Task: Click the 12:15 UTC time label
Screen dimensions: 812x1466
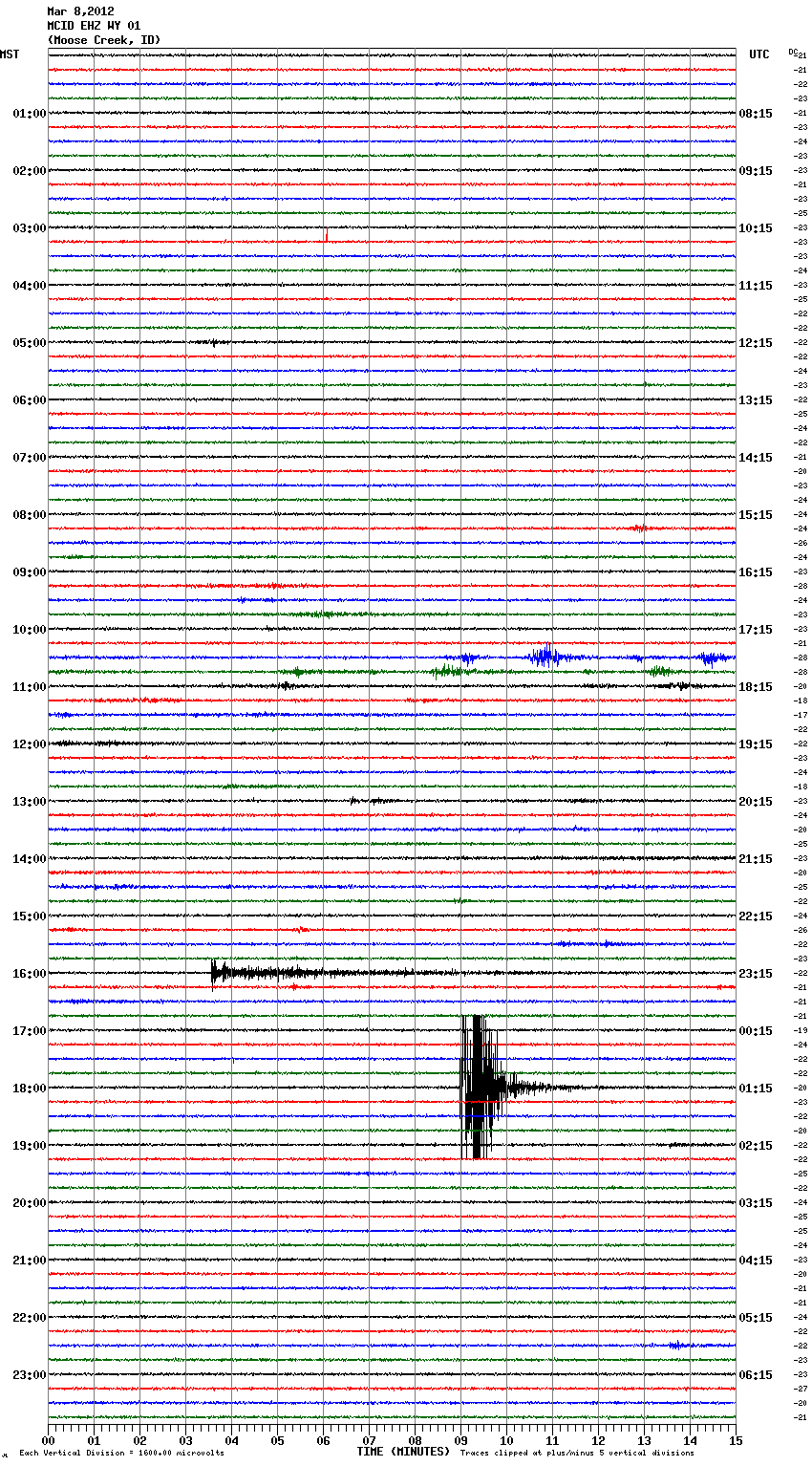Action: [756, 343]
